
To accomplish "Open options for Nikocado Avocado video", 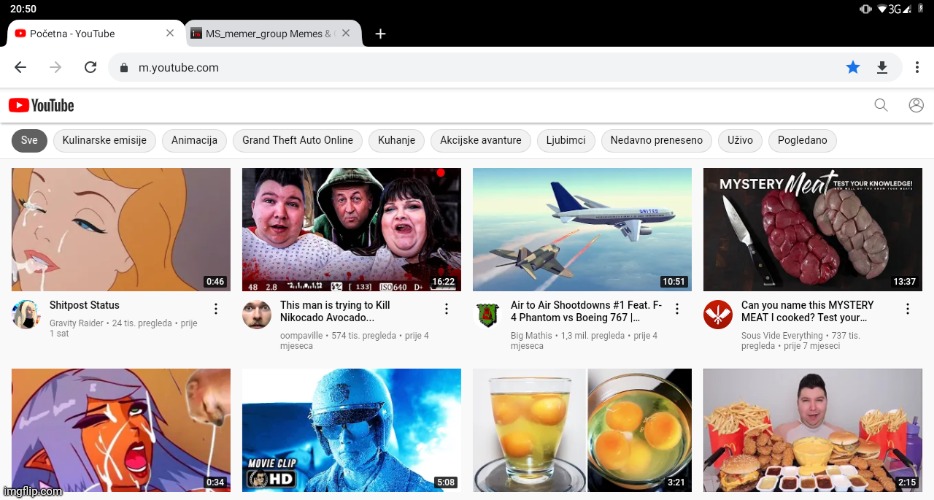I will 446,308.
